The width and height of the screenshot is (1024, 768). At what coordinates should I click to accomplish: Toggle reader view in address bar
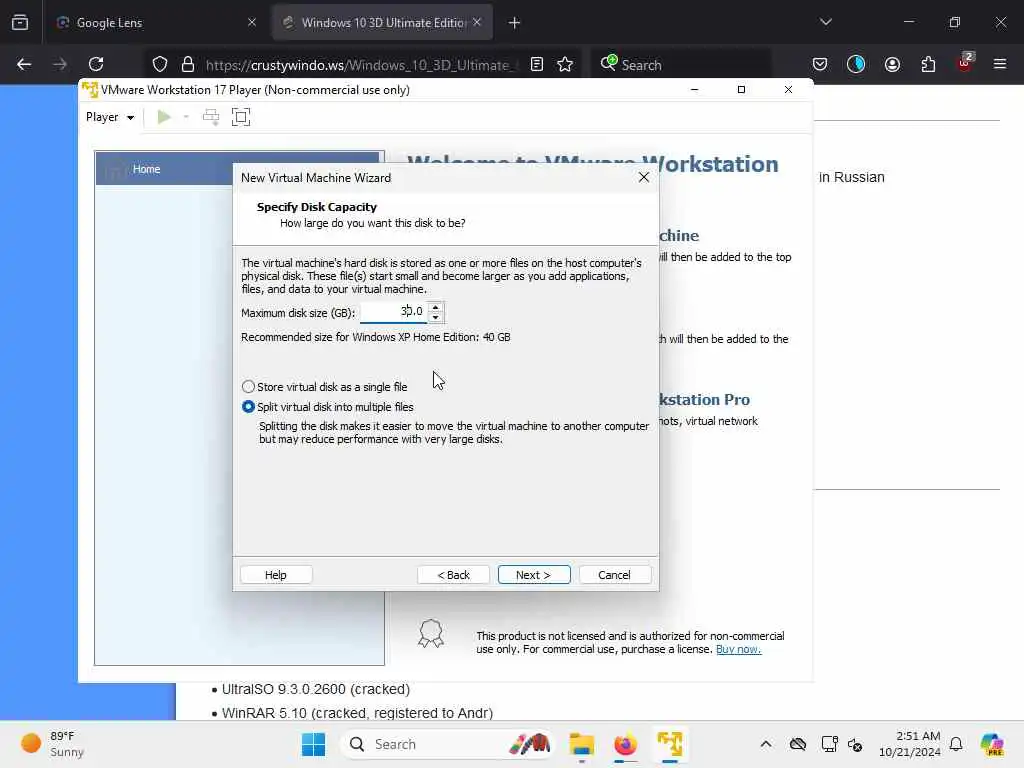(x=537, y=65)
